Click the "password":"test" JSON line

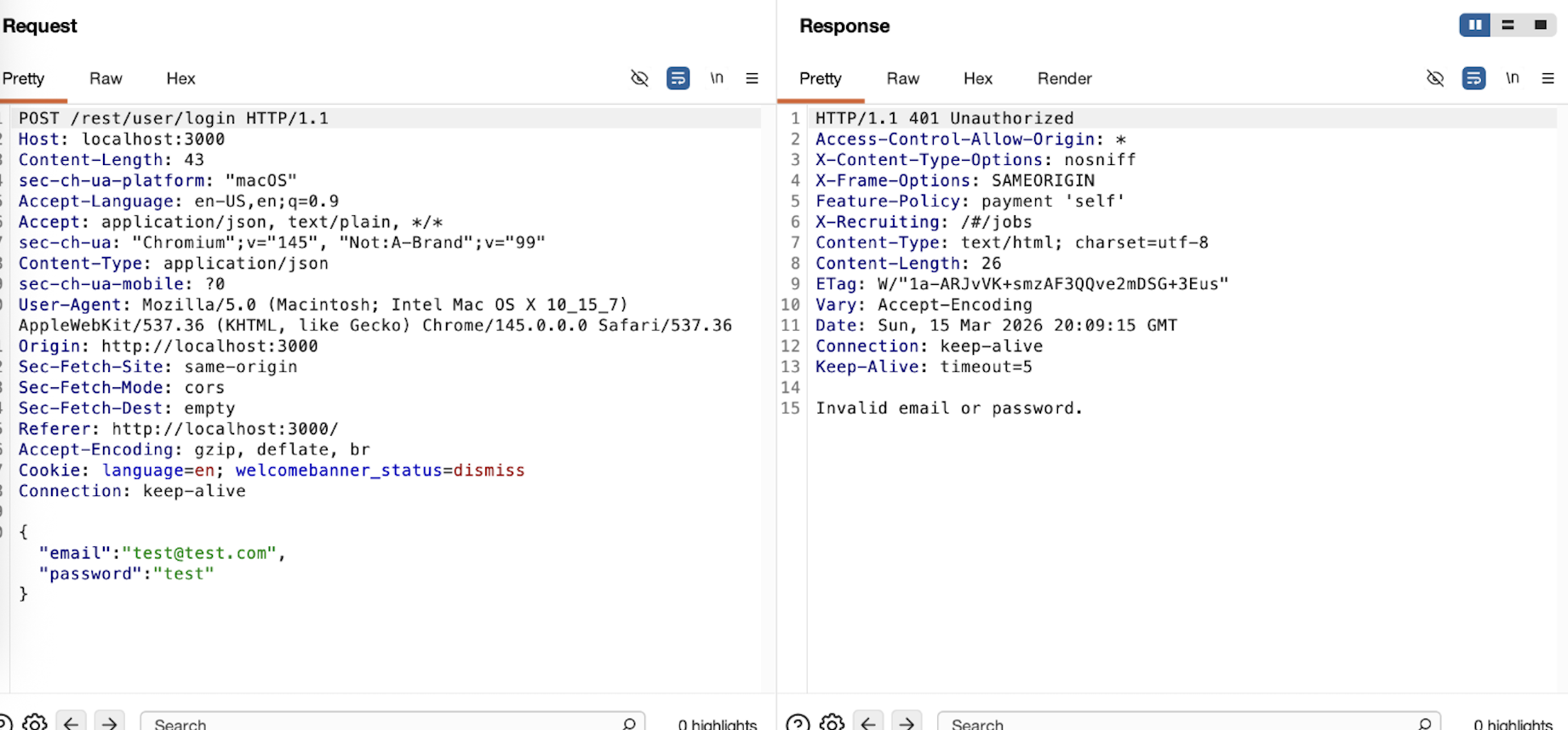click(x=127, y=573)
